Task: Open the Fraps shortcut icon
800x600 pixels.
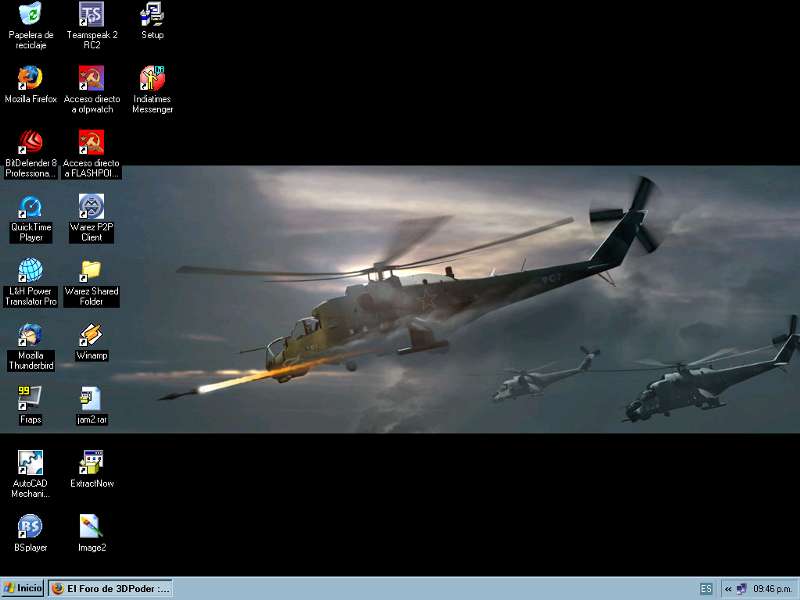Action: pyautogui.click(x=31, y=398)
